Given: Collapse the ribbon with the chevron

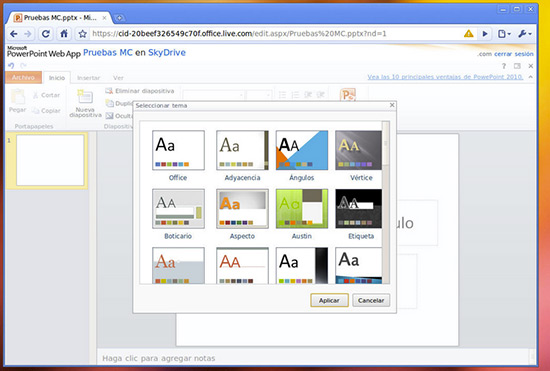Looking at the screenshot, I should [531, 77].
